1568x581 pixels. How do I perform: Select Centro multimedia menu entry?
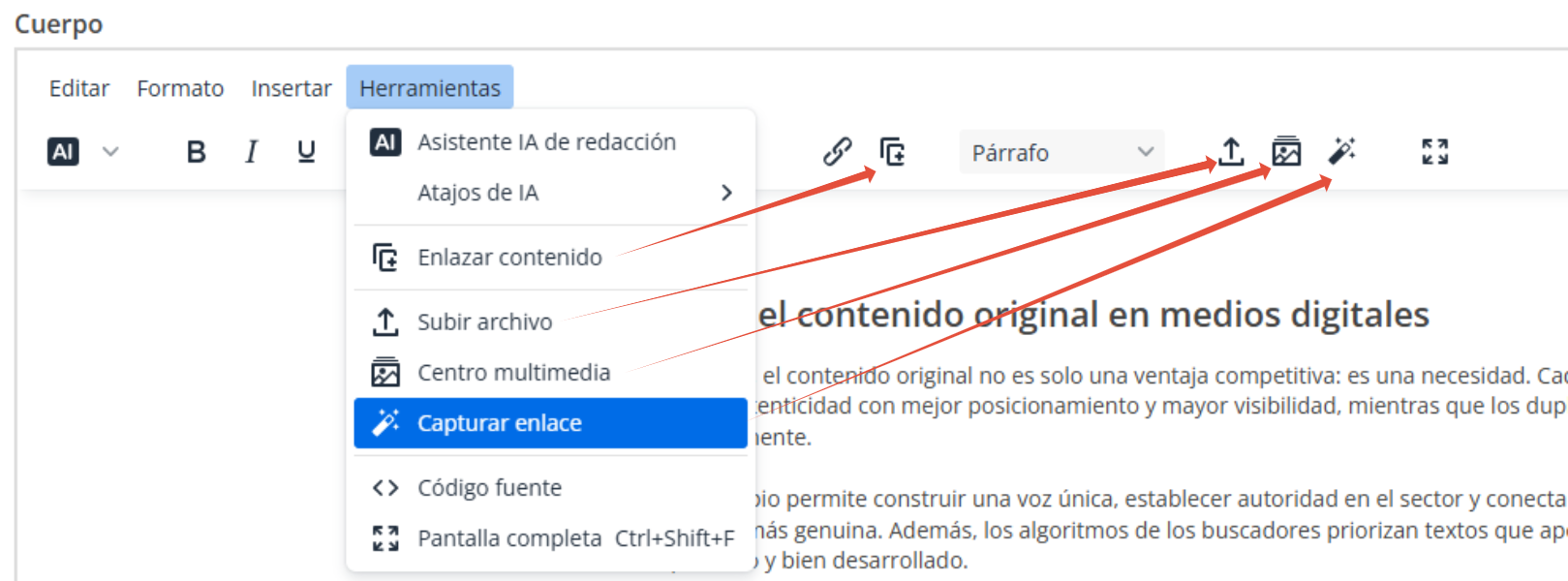click(550, 373)
